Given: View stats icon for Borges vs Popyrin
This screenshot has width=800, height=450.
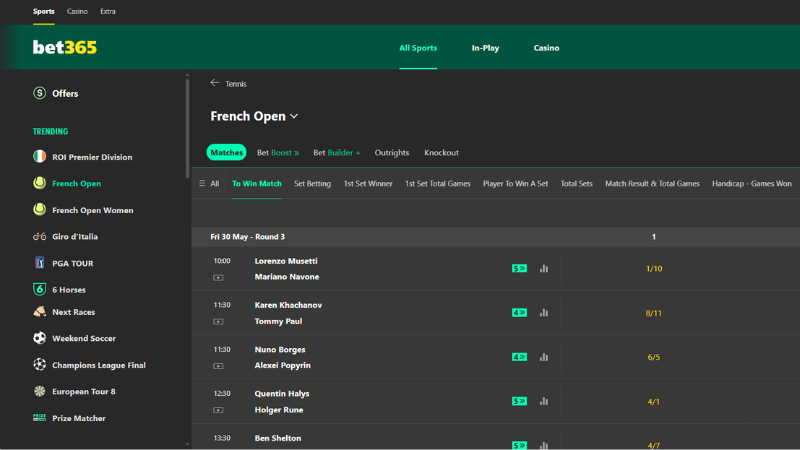Looking at the screenshot, I should click(x=544, y=357).
